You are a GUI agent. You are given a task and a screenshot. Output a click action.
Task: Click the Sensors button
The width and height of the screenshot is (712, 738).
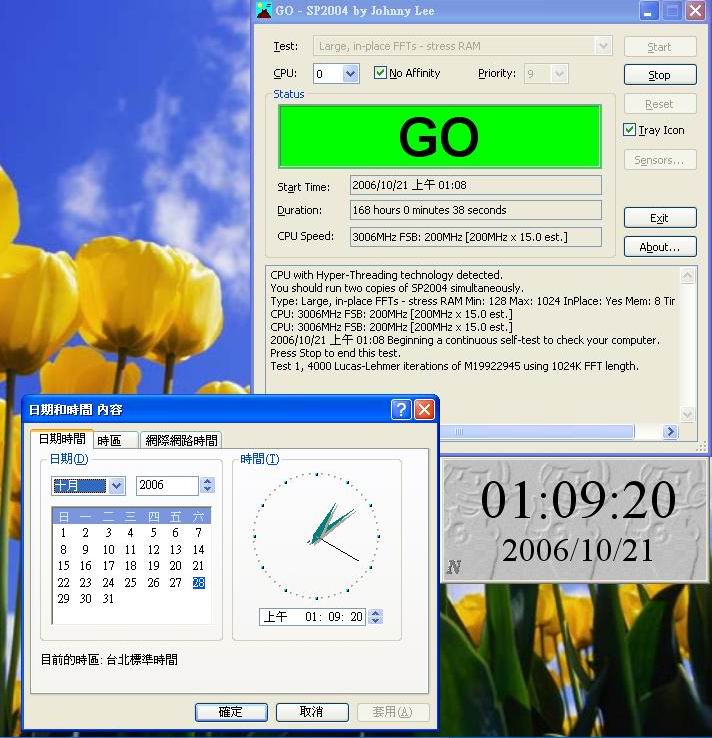[660, 160]
